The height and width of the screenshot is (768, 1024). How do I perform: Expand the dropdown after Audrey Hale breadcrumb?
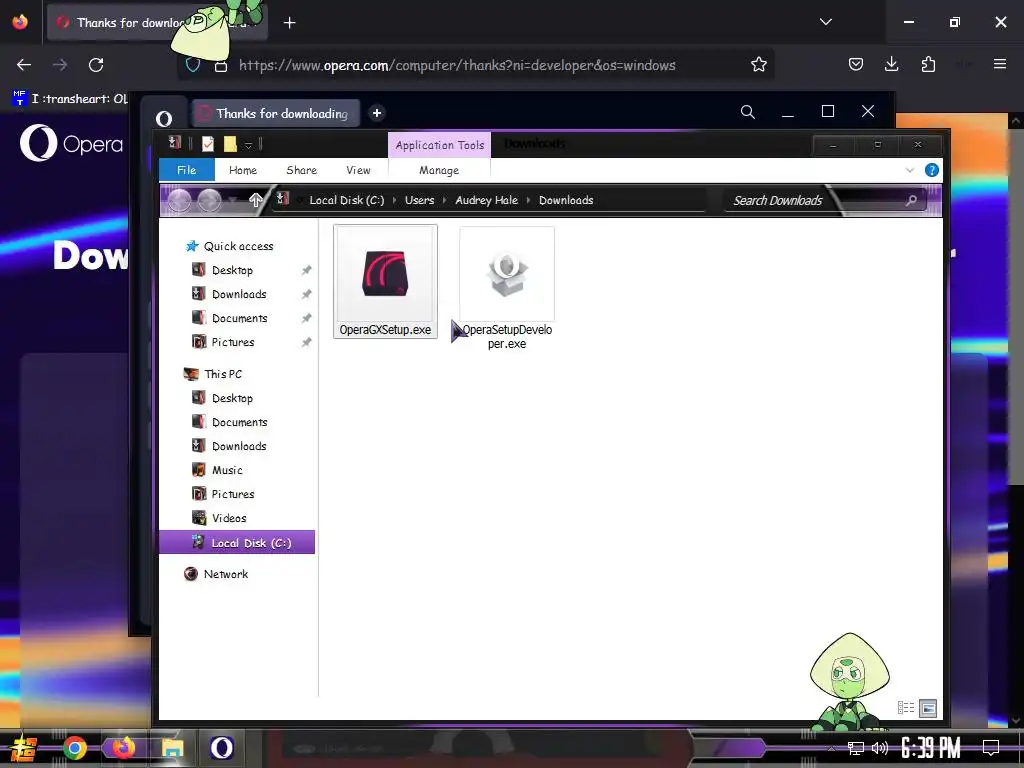(x=528, y=200)
